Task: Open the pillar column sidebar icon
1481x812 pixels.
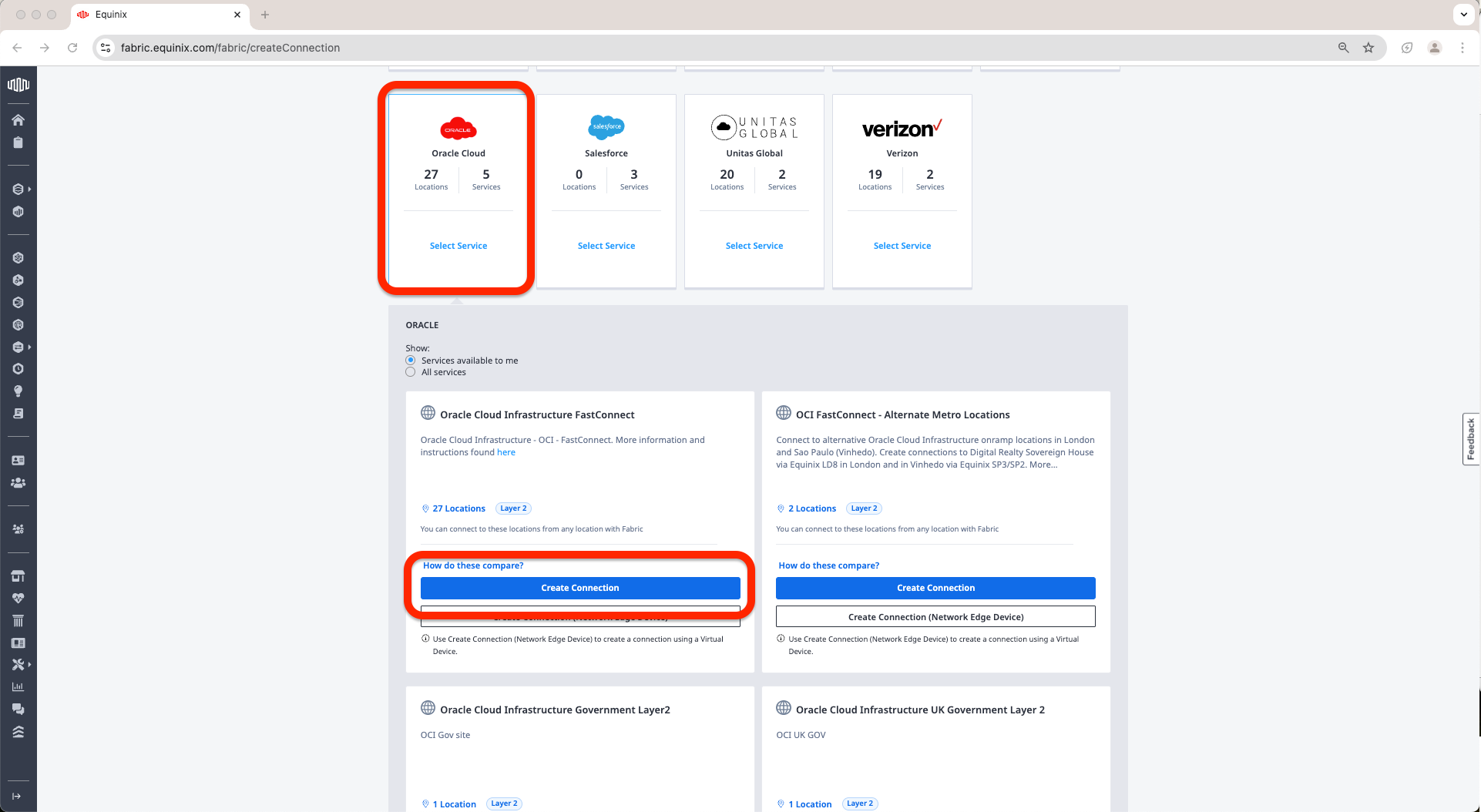Action: click(18, 621)
